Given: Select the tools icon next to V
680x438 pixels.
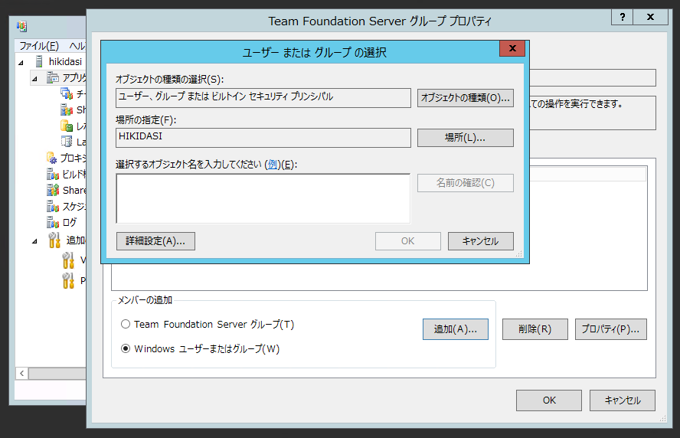Looking at the screenshot, I should coord(68,260).
